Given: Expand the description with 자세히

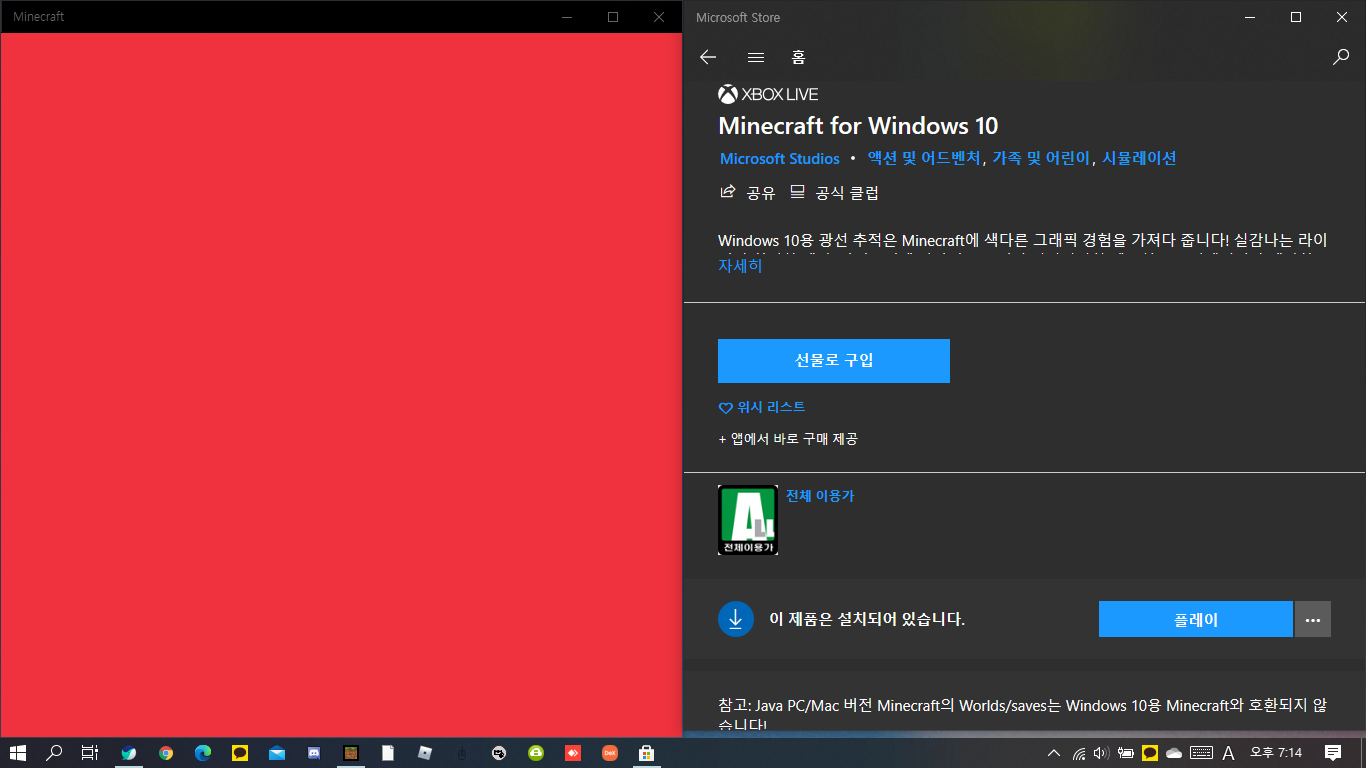Looking at the screenshot, I should tap(740, 266).
